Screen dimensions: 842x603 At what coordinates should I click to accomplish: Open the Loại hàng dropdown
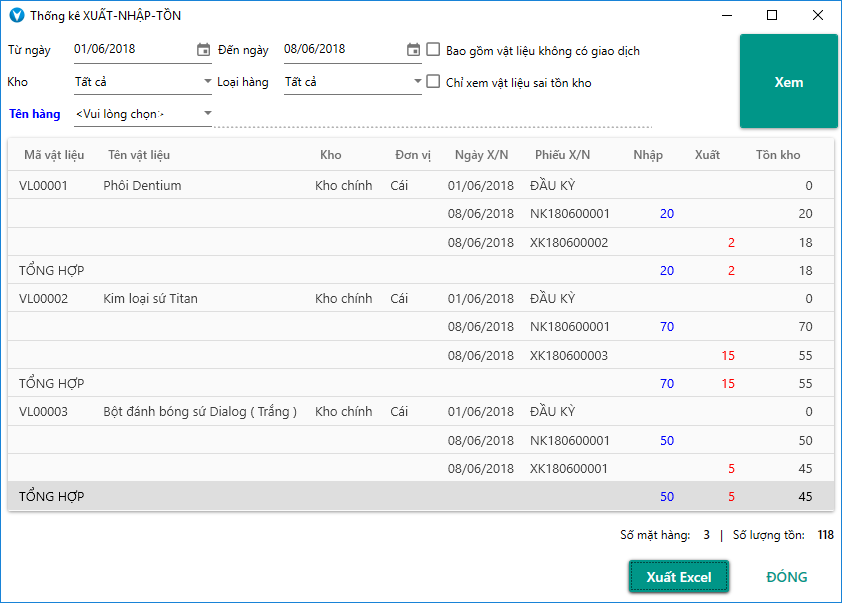(x=417, y=82)
